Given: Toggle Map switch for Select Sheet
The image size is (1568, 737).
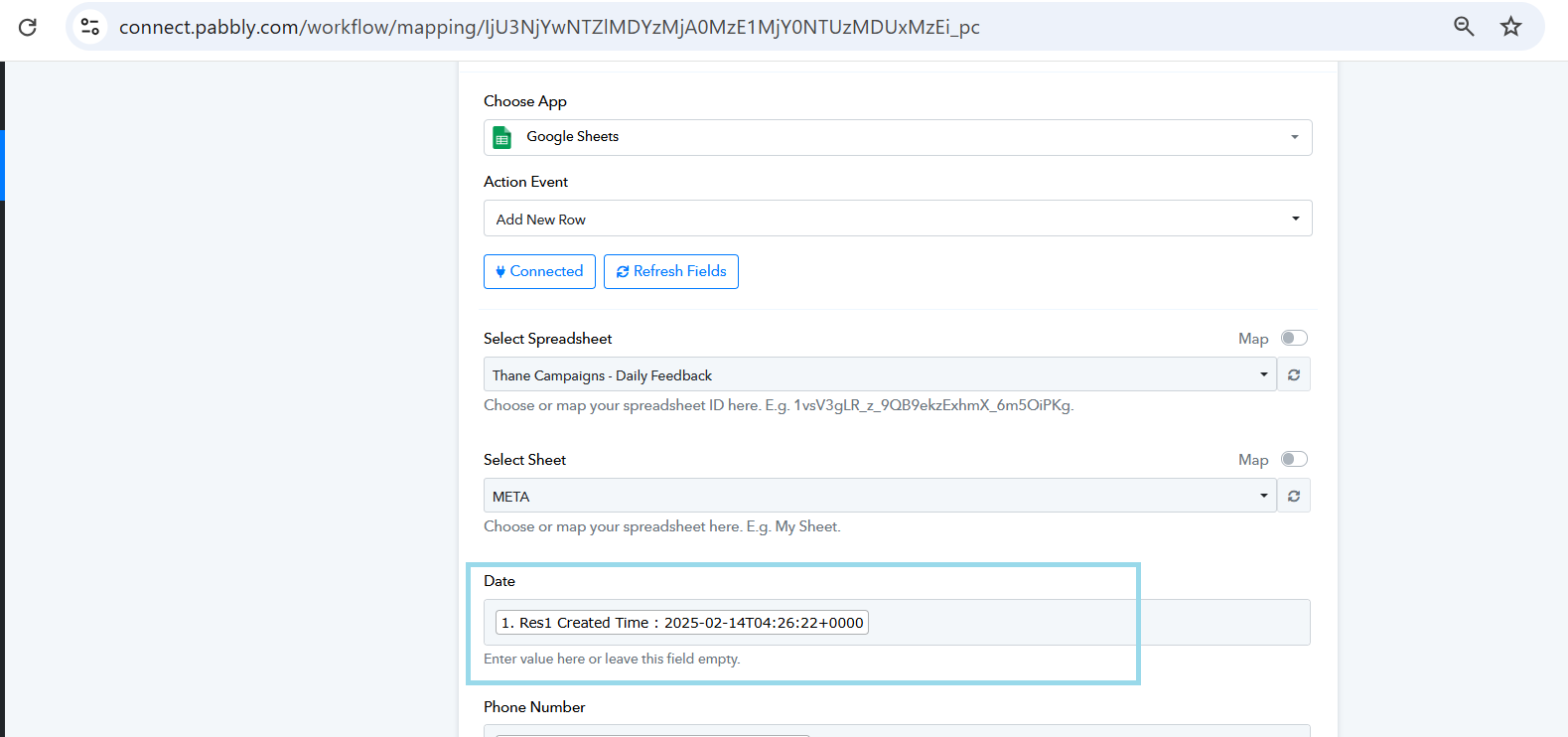Looking at the screenshot, I should 1294,459.
